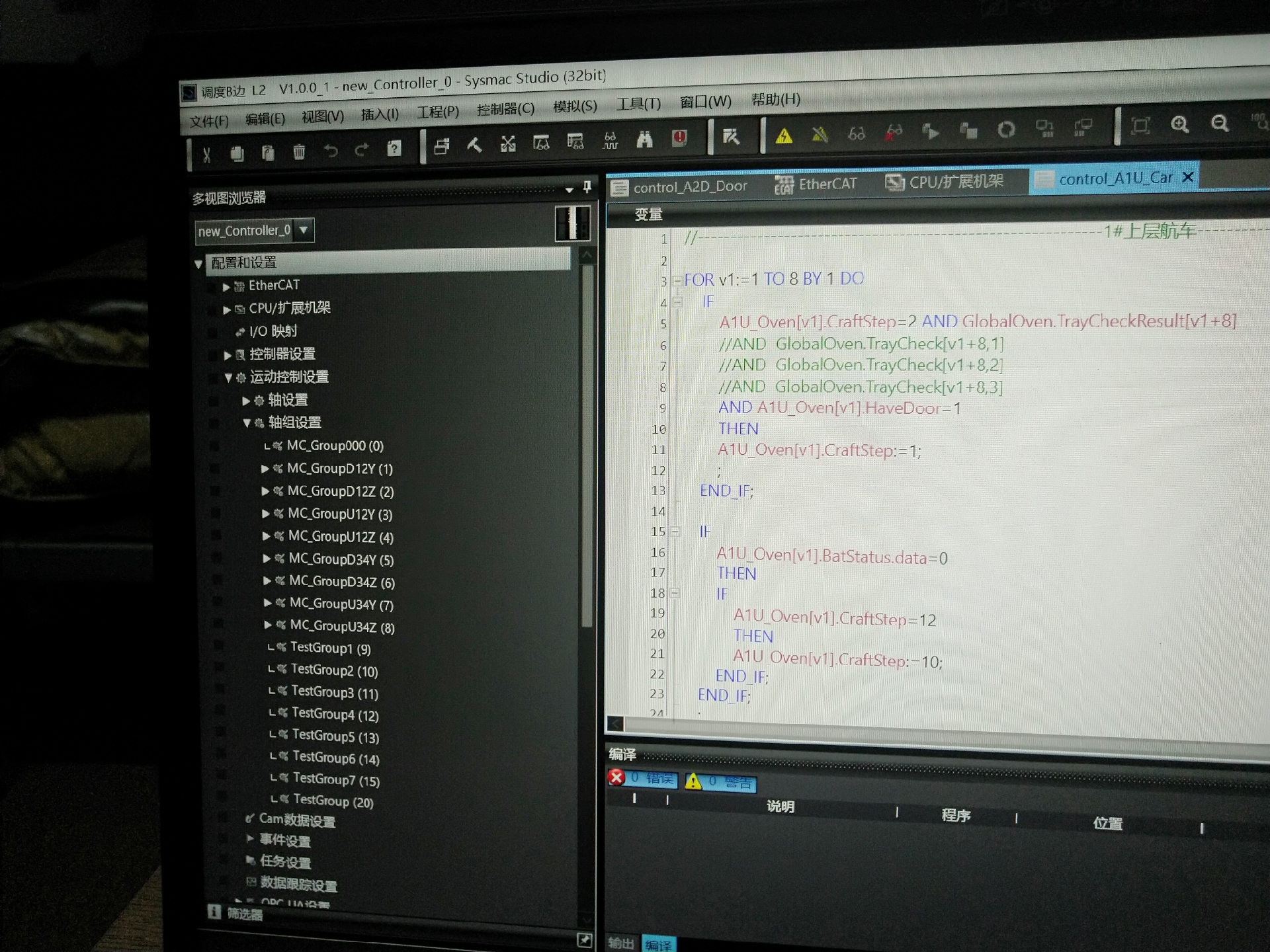Select TestGroup1 (9) in the tree

(x=330, y=648)
